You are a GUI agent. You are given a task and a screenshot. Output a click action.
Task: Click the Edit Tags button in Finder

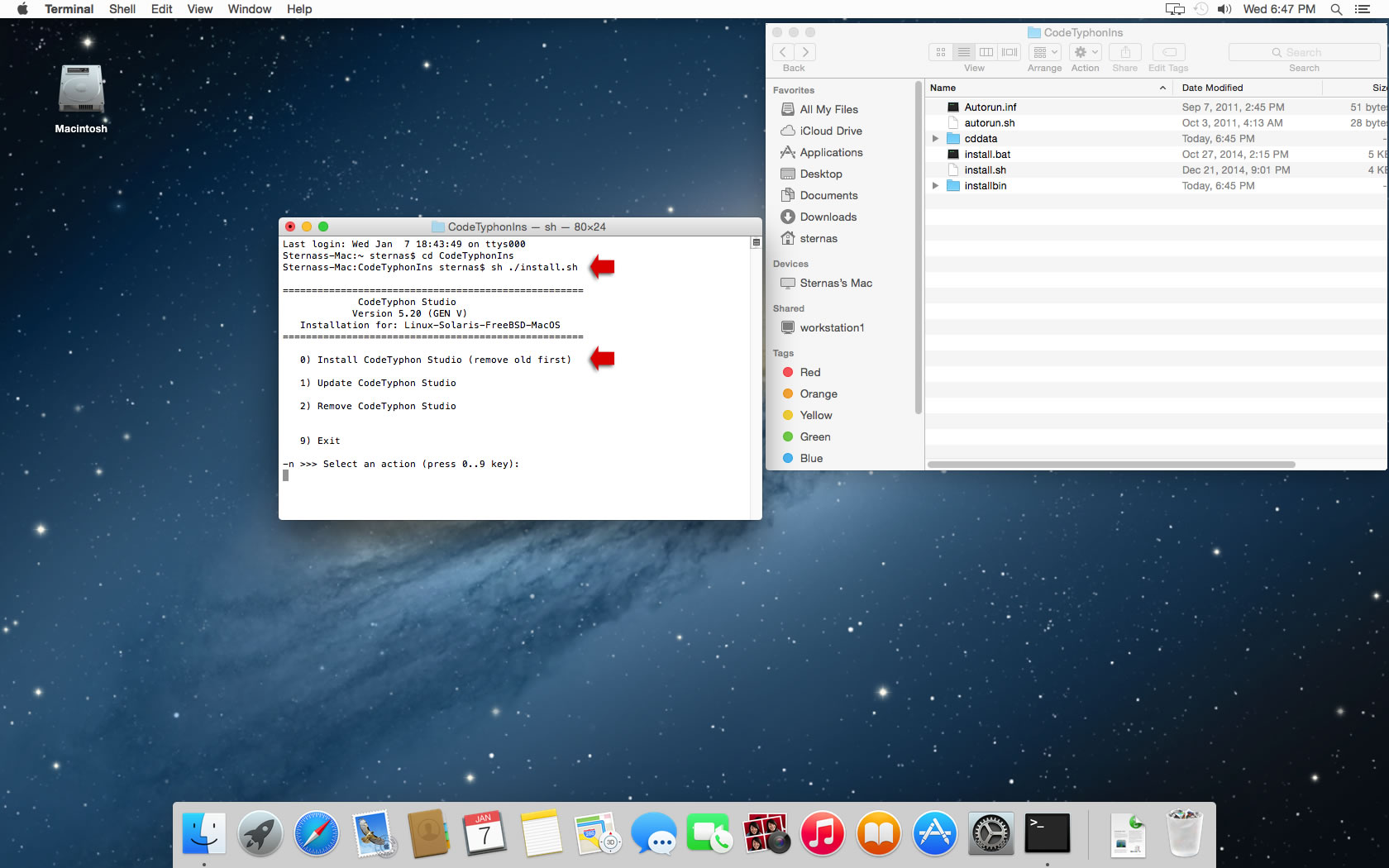(1168, 52)
